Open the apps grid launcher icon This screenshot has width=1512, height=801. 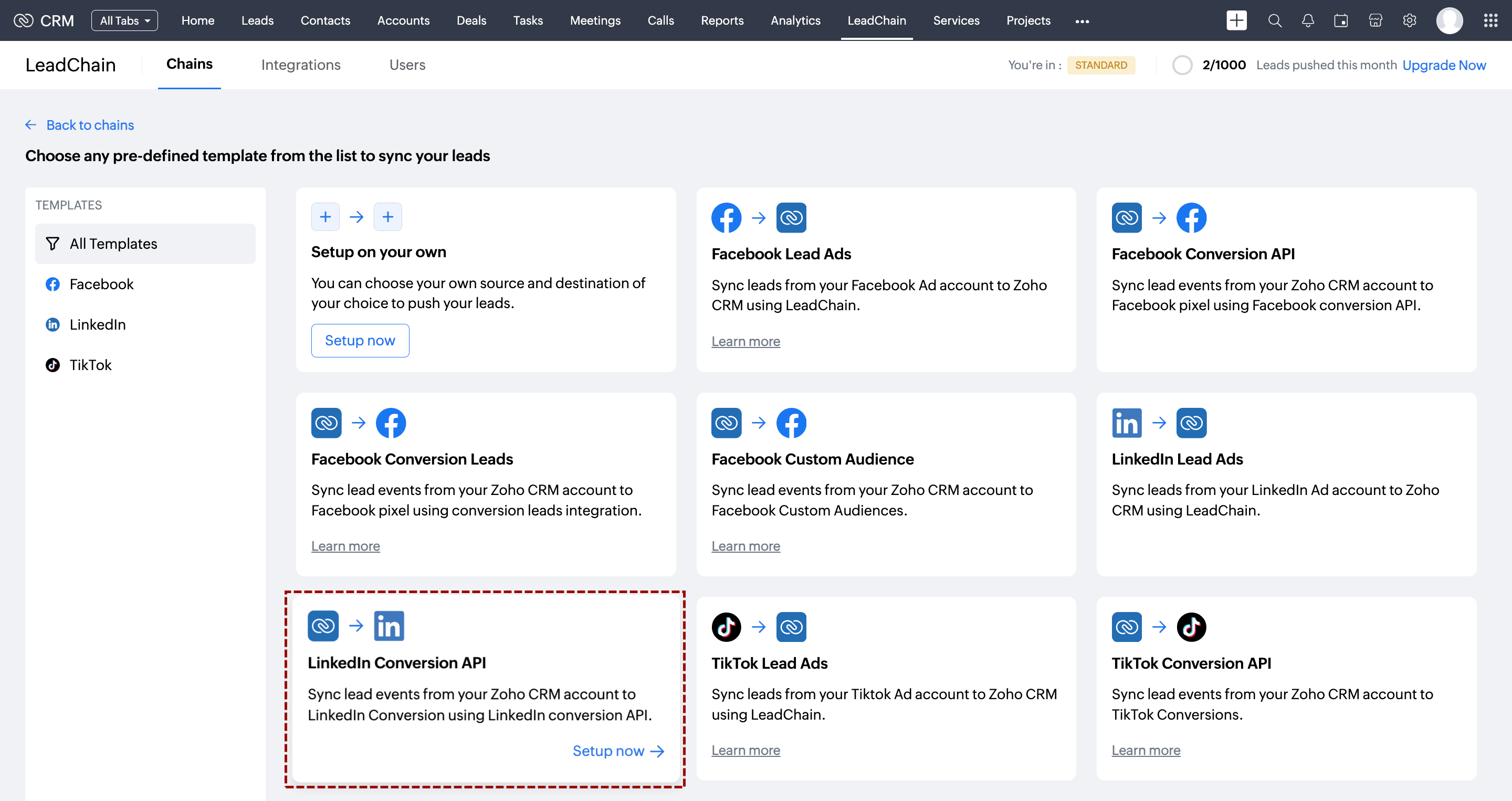1491,20
